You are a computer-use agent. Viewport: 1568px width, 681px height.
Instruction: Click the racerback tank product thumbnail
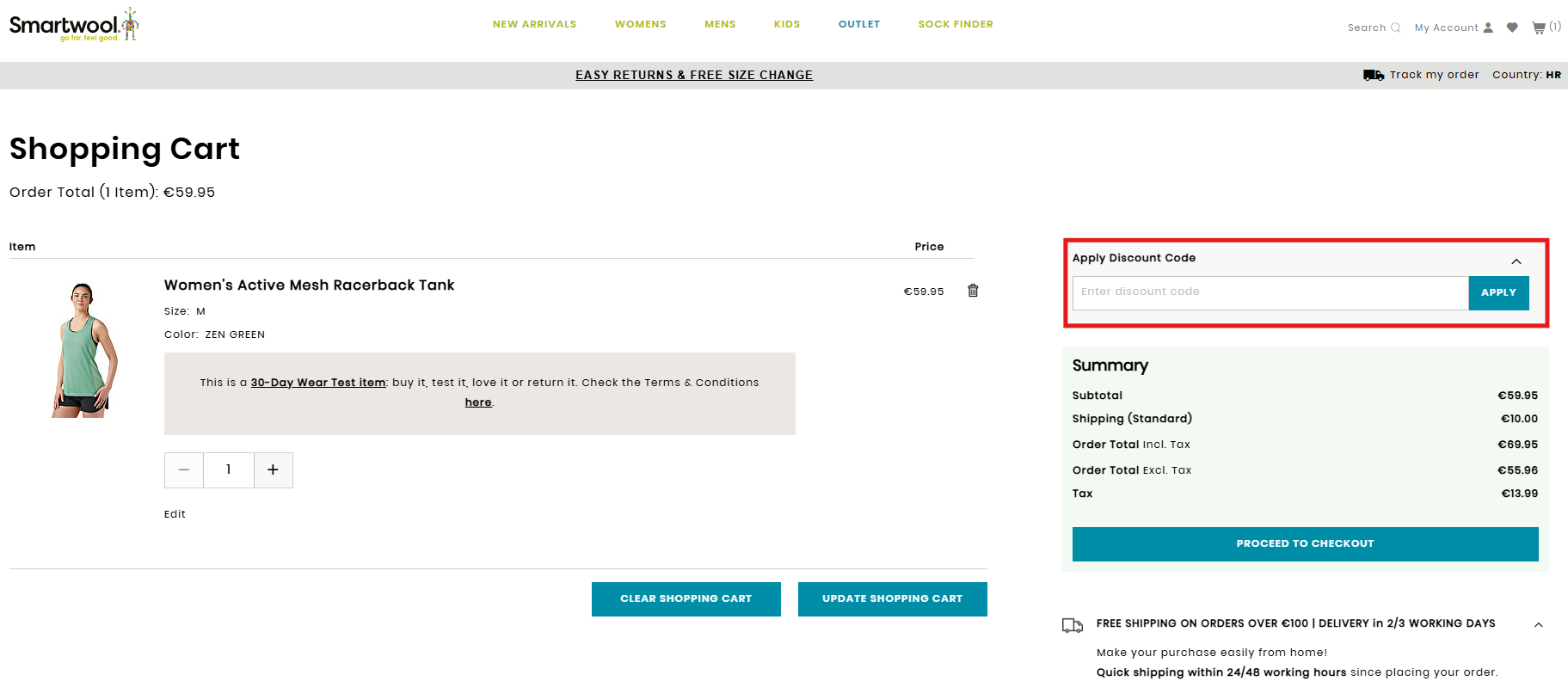84,350
